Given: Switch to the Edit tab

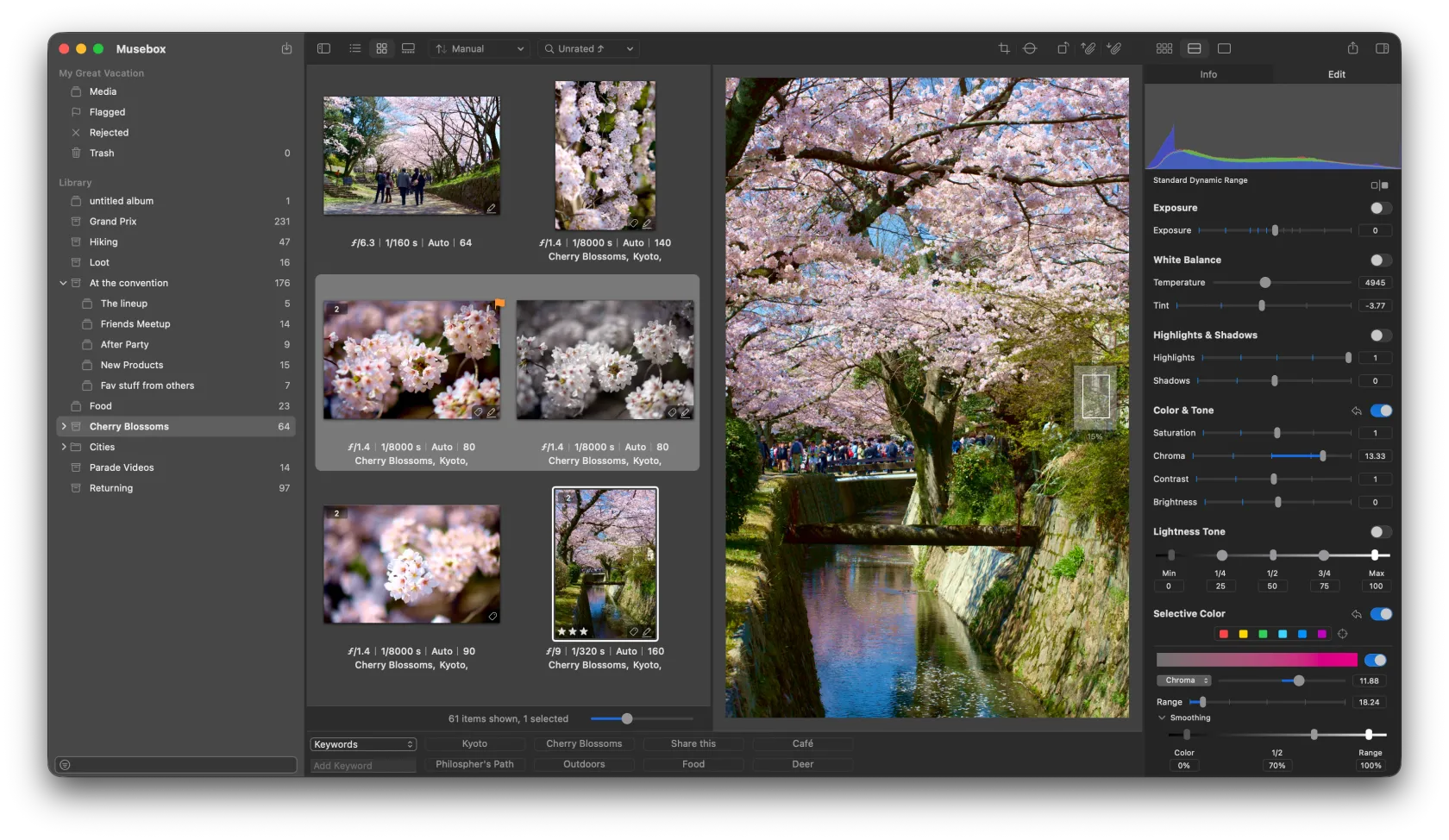Looking at the screenshot, I should pyautogui.click(x=1337, y=75).
